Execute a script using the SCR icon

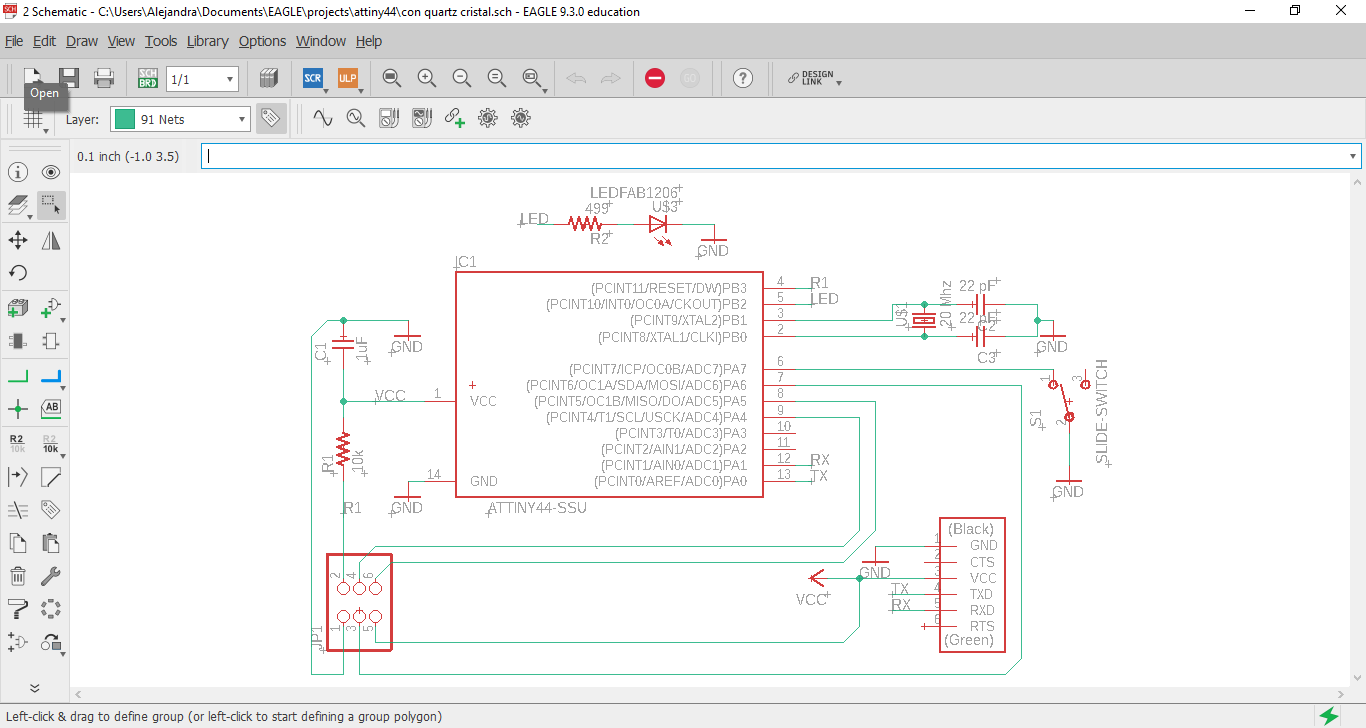[x=312, y=77]
